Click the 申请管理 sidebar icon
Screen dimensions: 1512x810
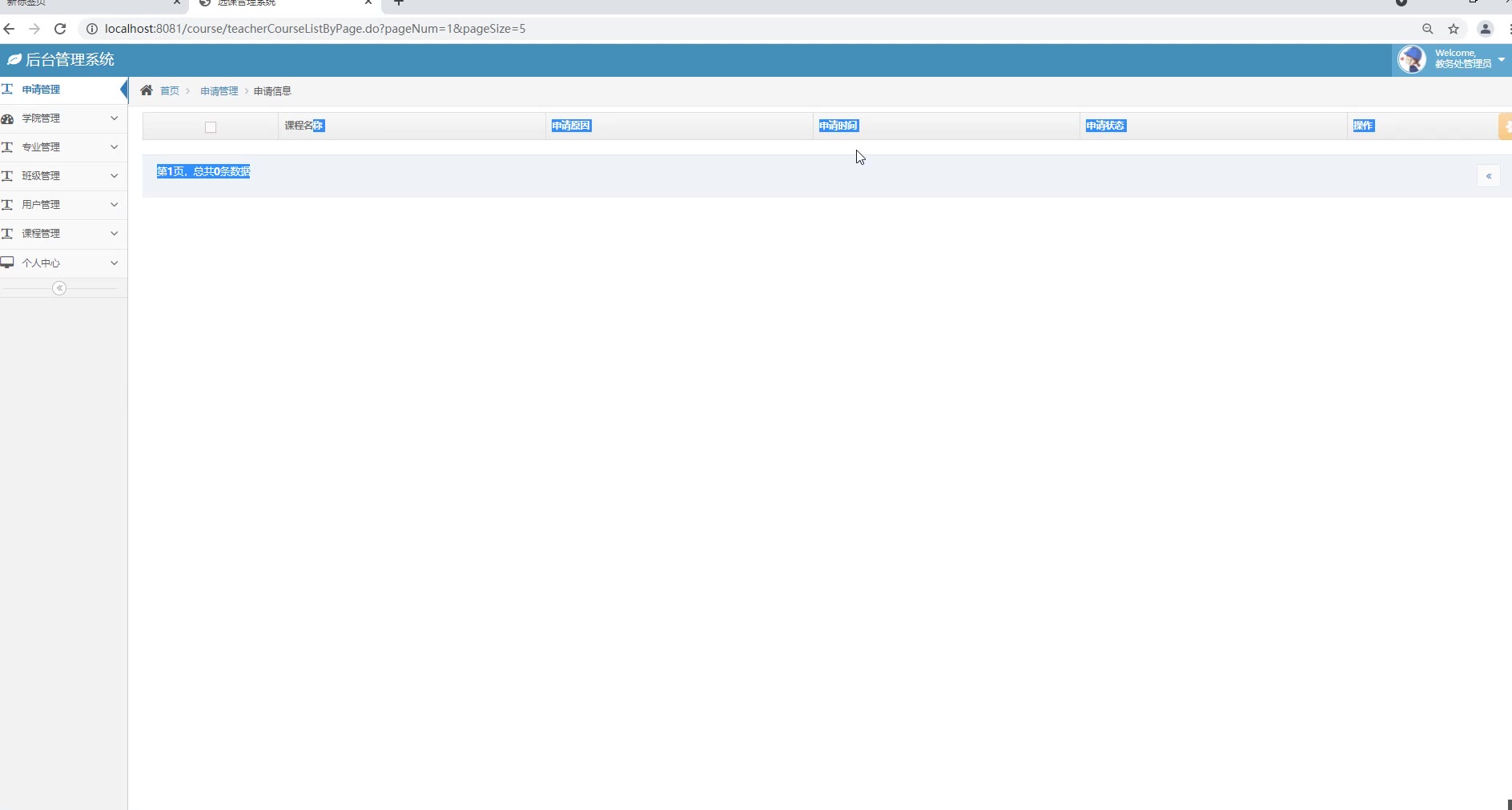point(7,89)
